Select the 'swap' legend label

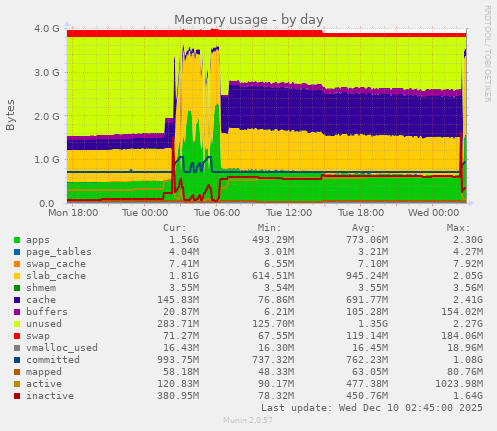click(x=38, y=336)
